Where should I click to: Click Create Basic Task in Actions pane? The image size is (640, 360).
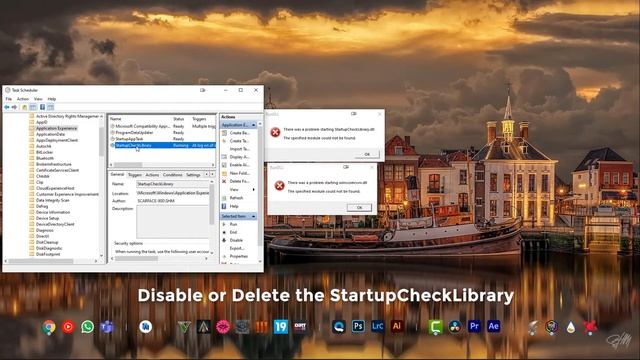pos(239,133)
